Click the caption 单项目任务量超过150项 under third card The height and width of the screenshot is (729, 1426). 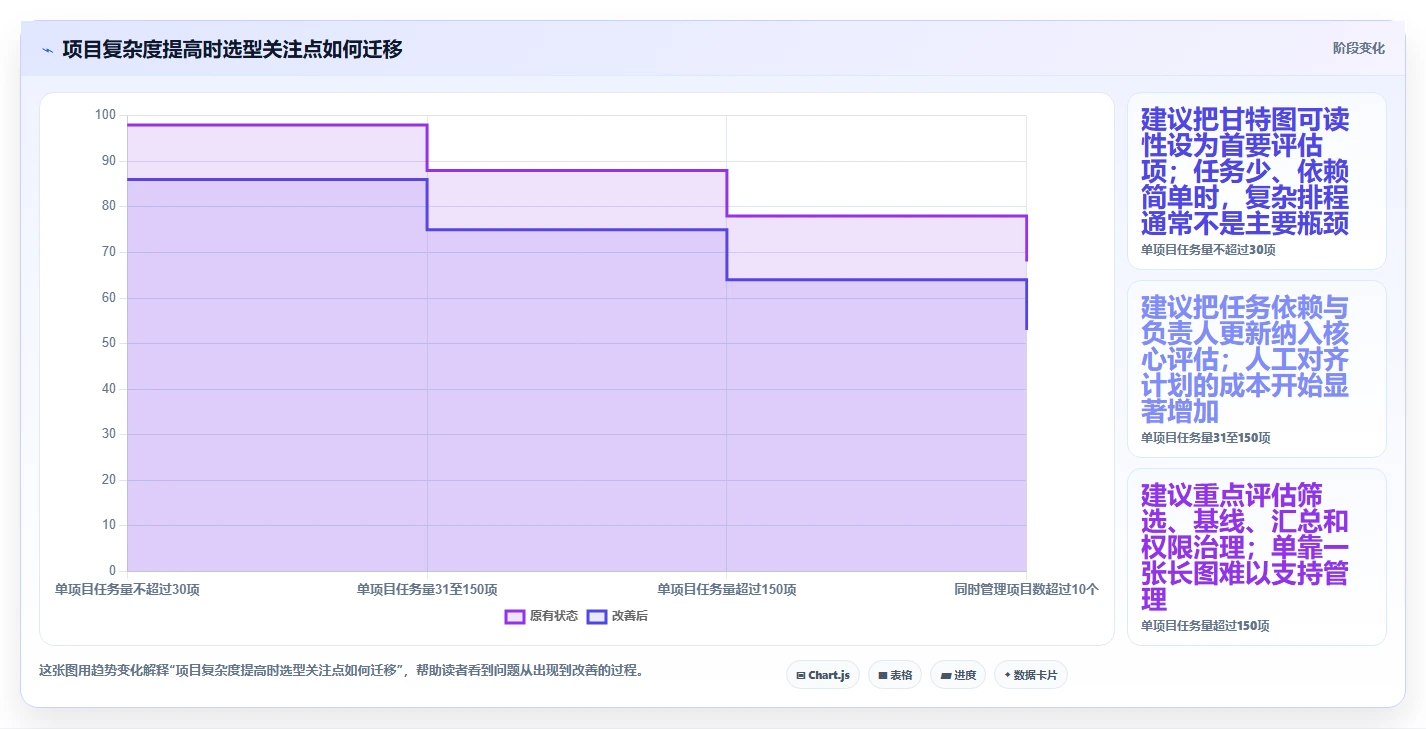pyautogui.click(x=1205, y=626)
